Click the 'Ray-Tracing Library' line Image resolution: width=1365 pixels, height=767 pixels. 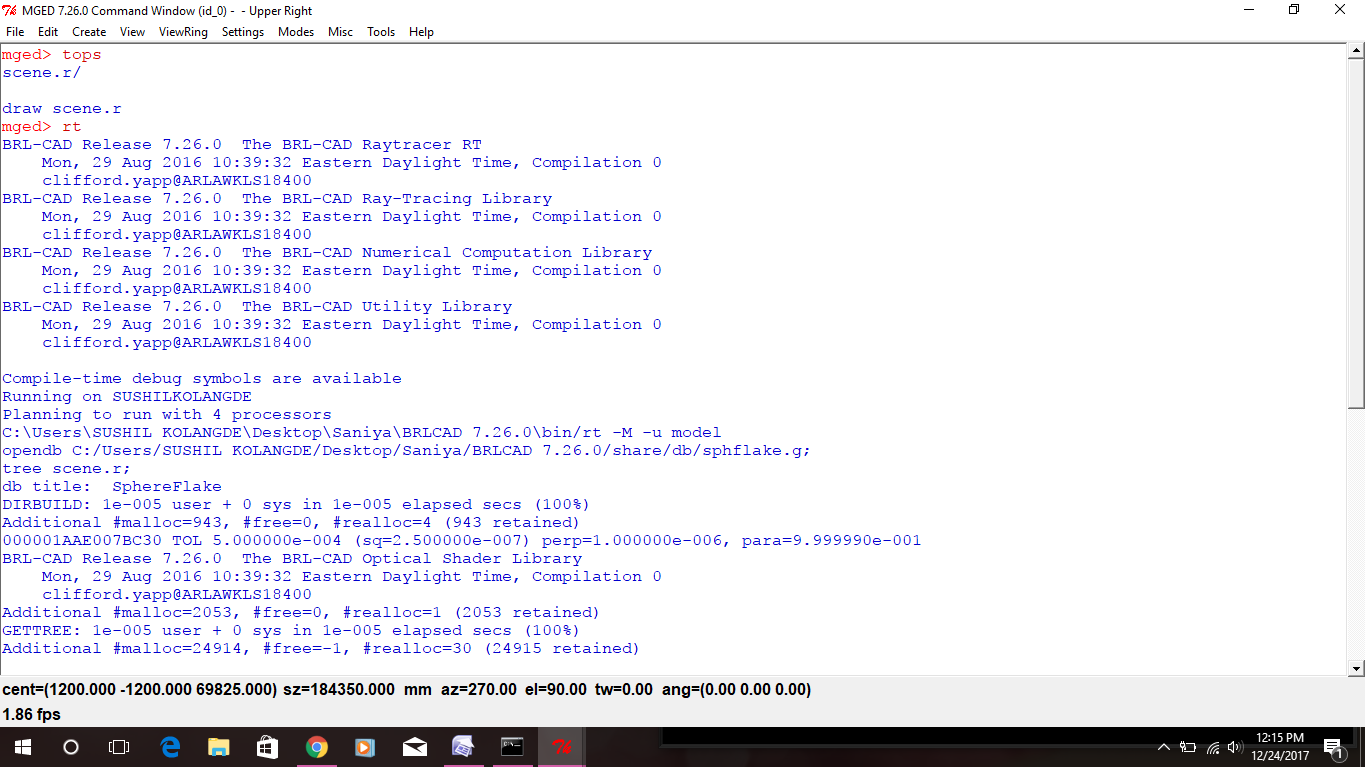pos(277,199)
